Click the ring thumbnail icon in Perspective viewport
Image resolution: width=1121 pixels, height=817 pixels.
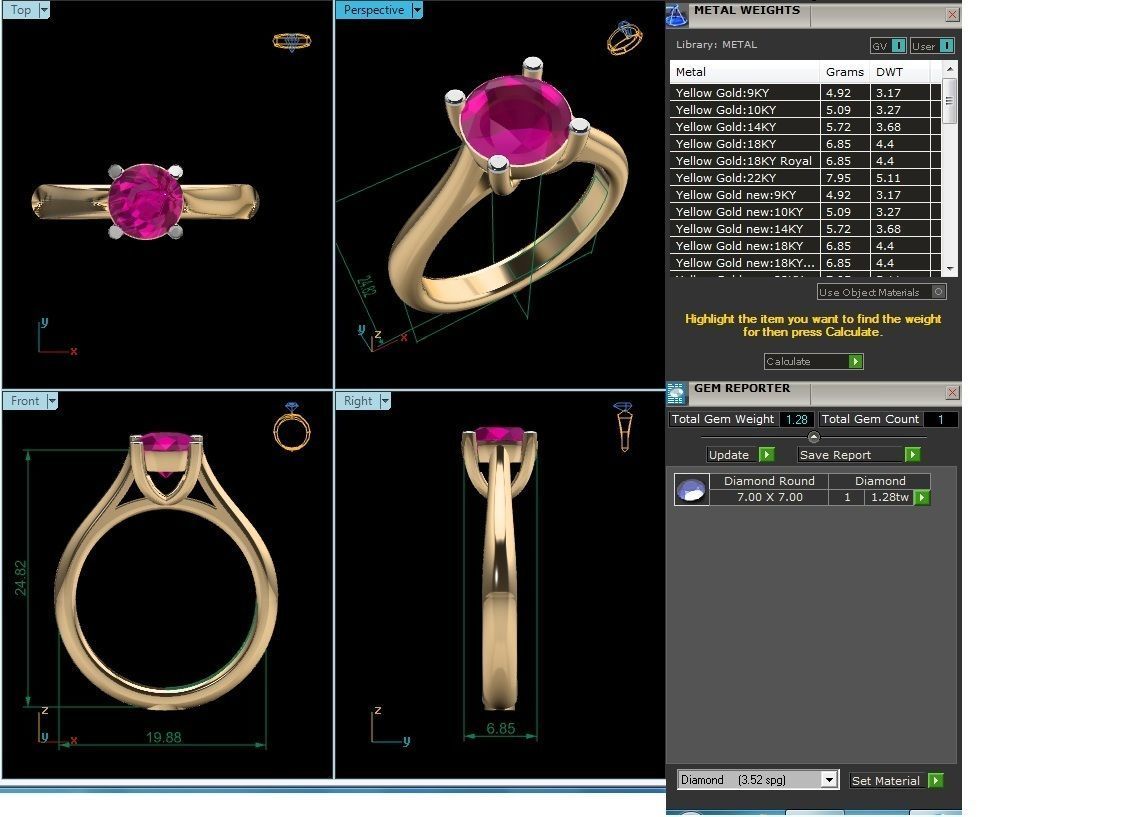[x=624, y=38]
